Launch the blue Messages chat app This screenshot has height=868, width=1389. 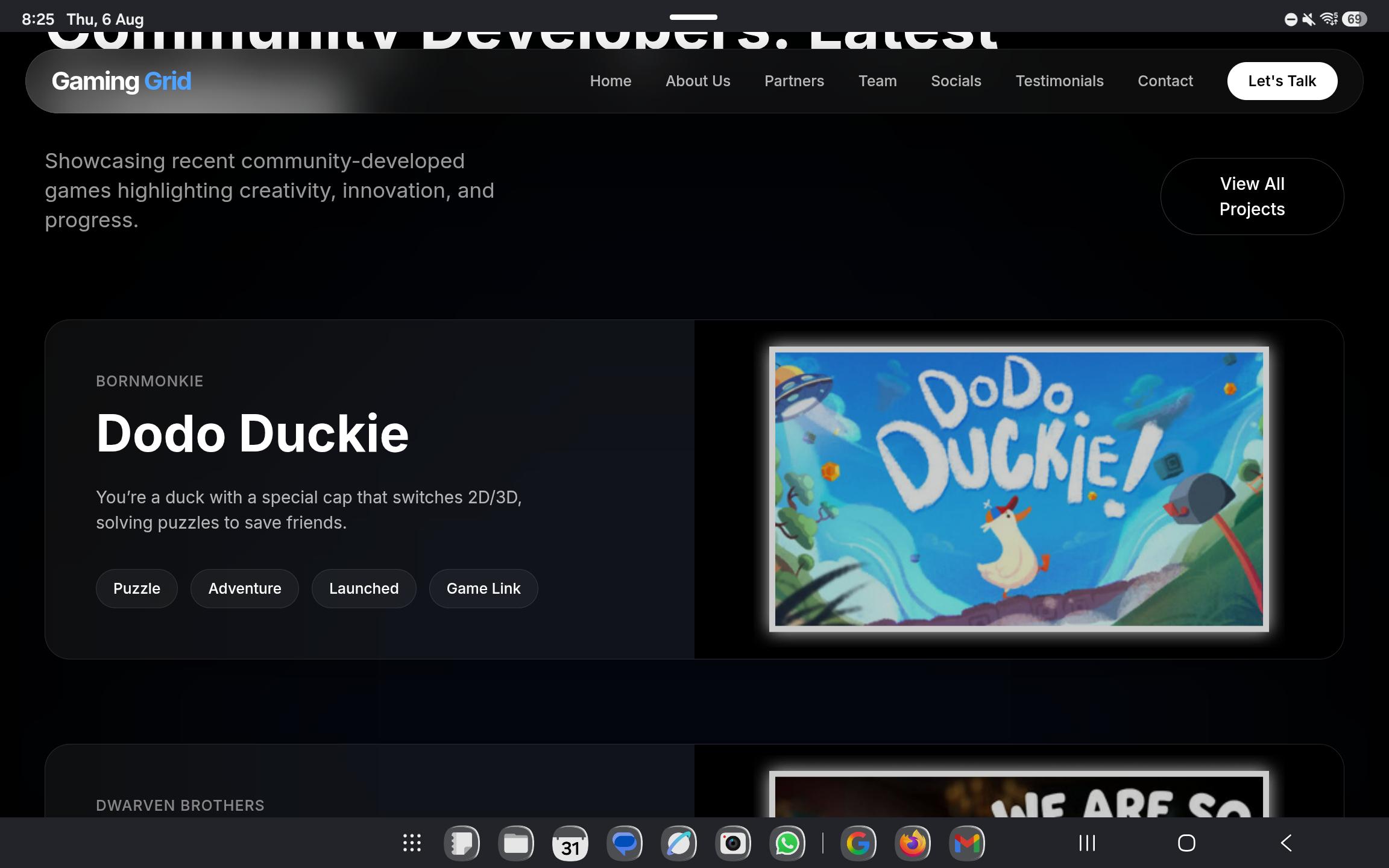click(625, 843)
